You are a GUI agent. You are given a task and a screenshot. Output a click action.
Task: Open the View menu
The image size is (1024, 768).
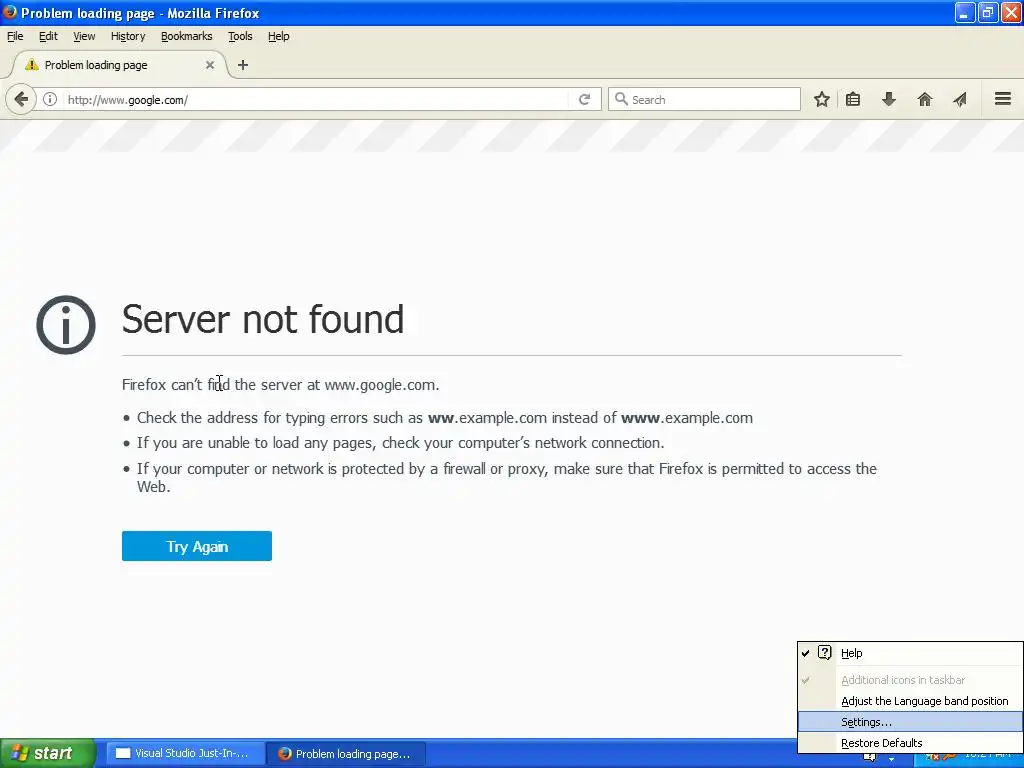tap(84, 36)
